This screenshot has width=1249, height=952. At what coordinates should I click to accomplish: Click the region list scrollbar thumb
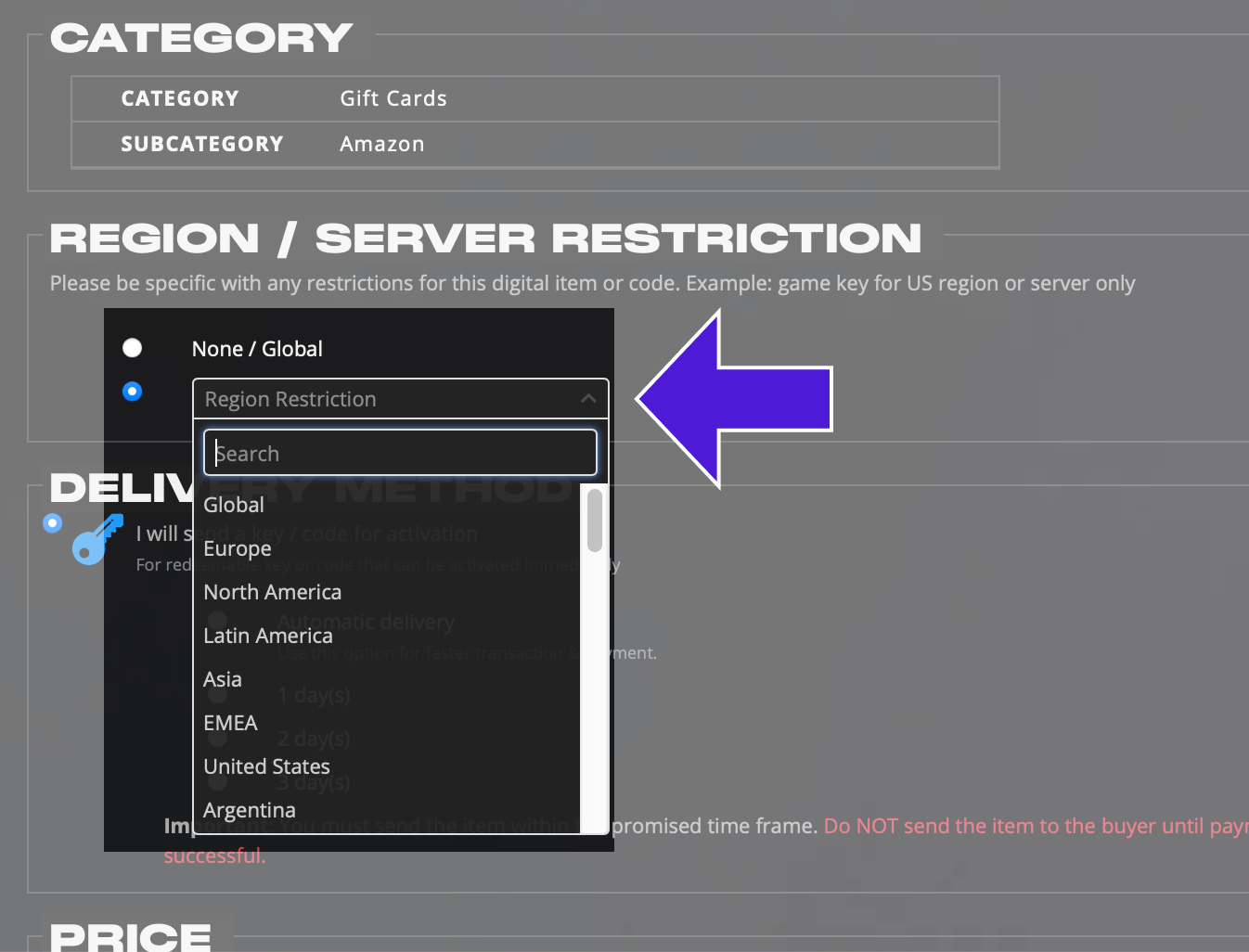(595, 521)
